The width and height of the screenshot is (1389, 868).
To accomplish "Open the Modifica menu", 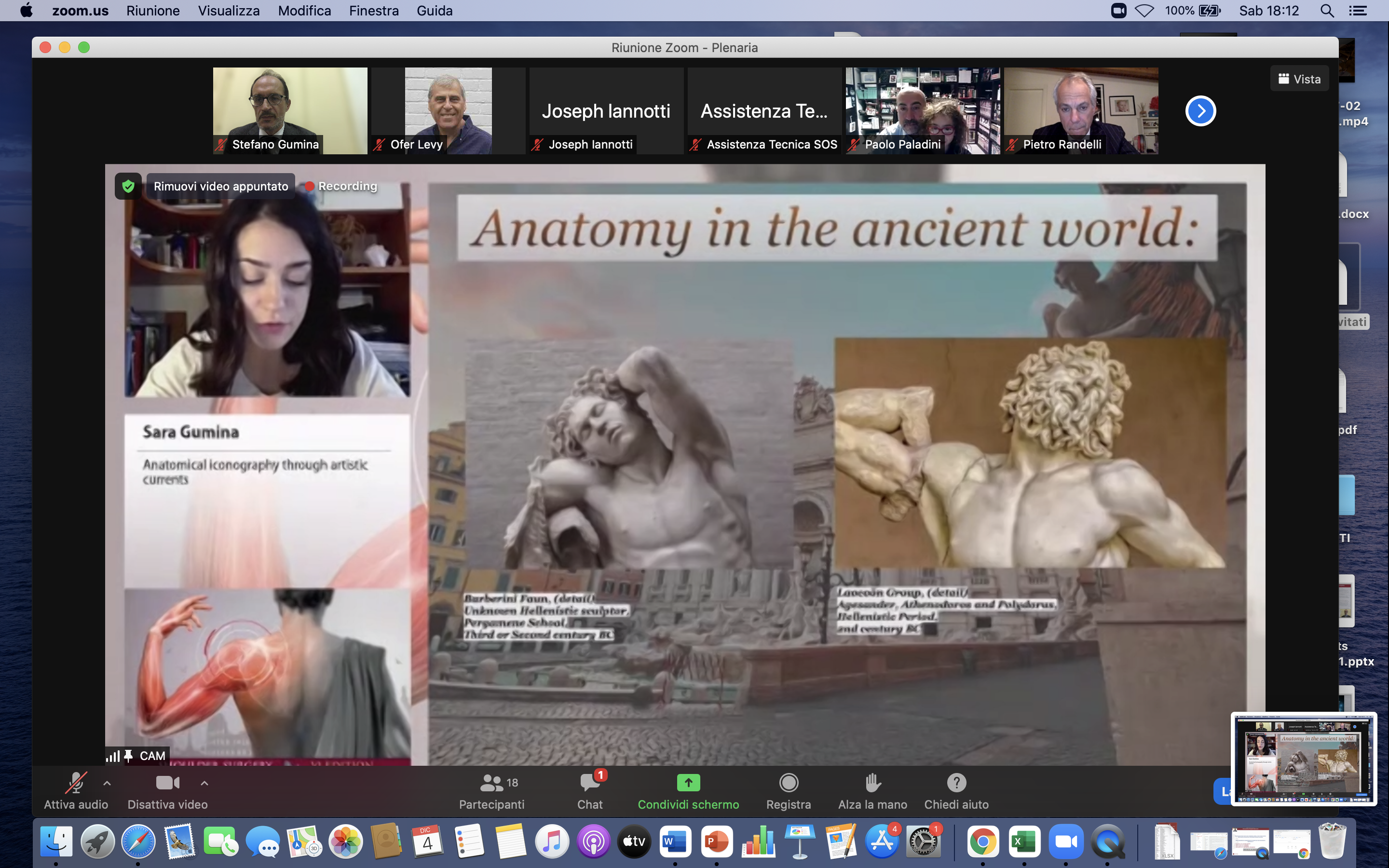I will (x=304, y=10).
